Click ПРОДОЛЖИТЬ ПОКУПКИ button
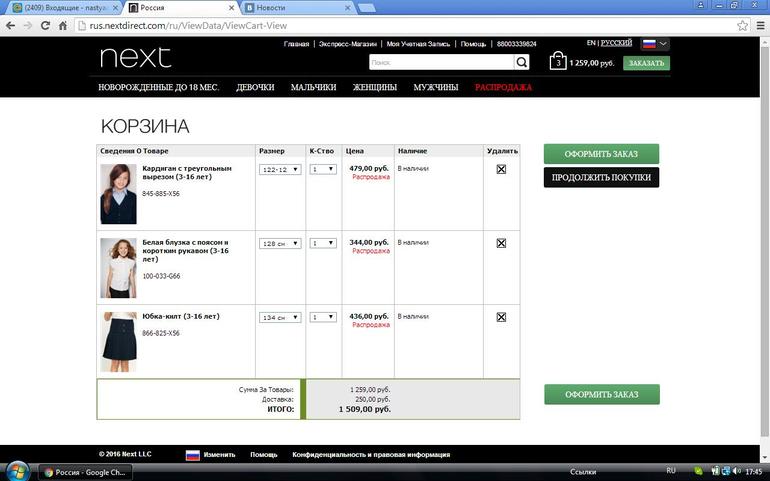This screenshot has width=770, height=481. (601, 178)
